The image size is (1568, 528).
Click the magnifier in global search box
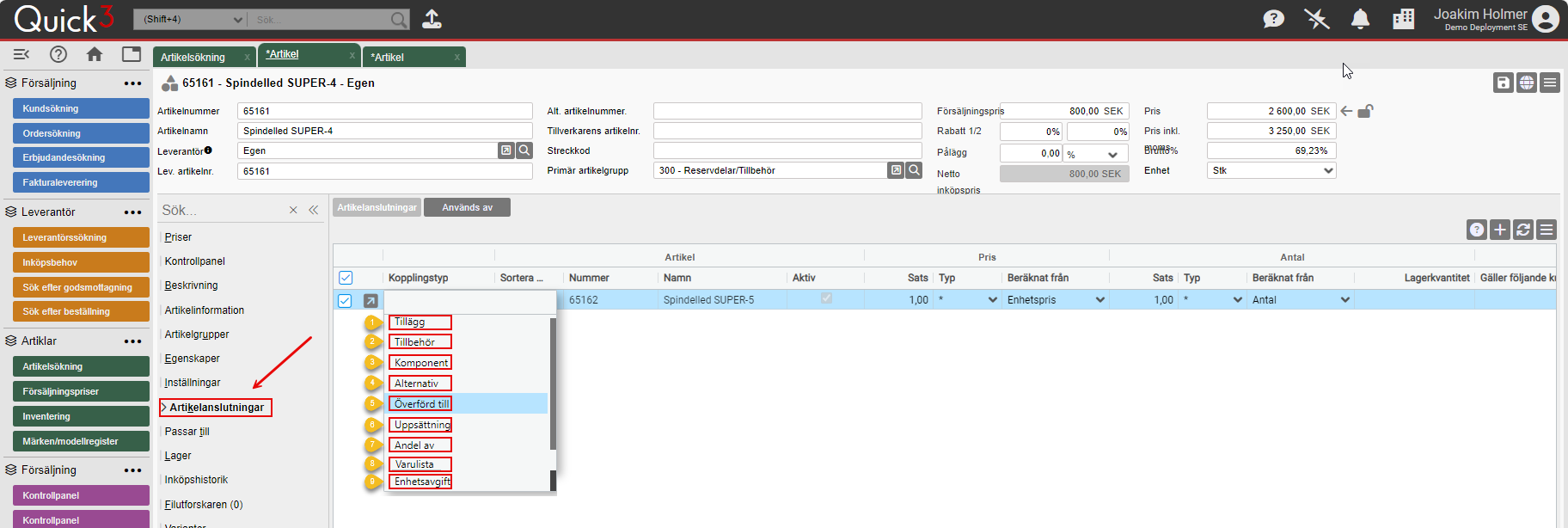(399, 19)
